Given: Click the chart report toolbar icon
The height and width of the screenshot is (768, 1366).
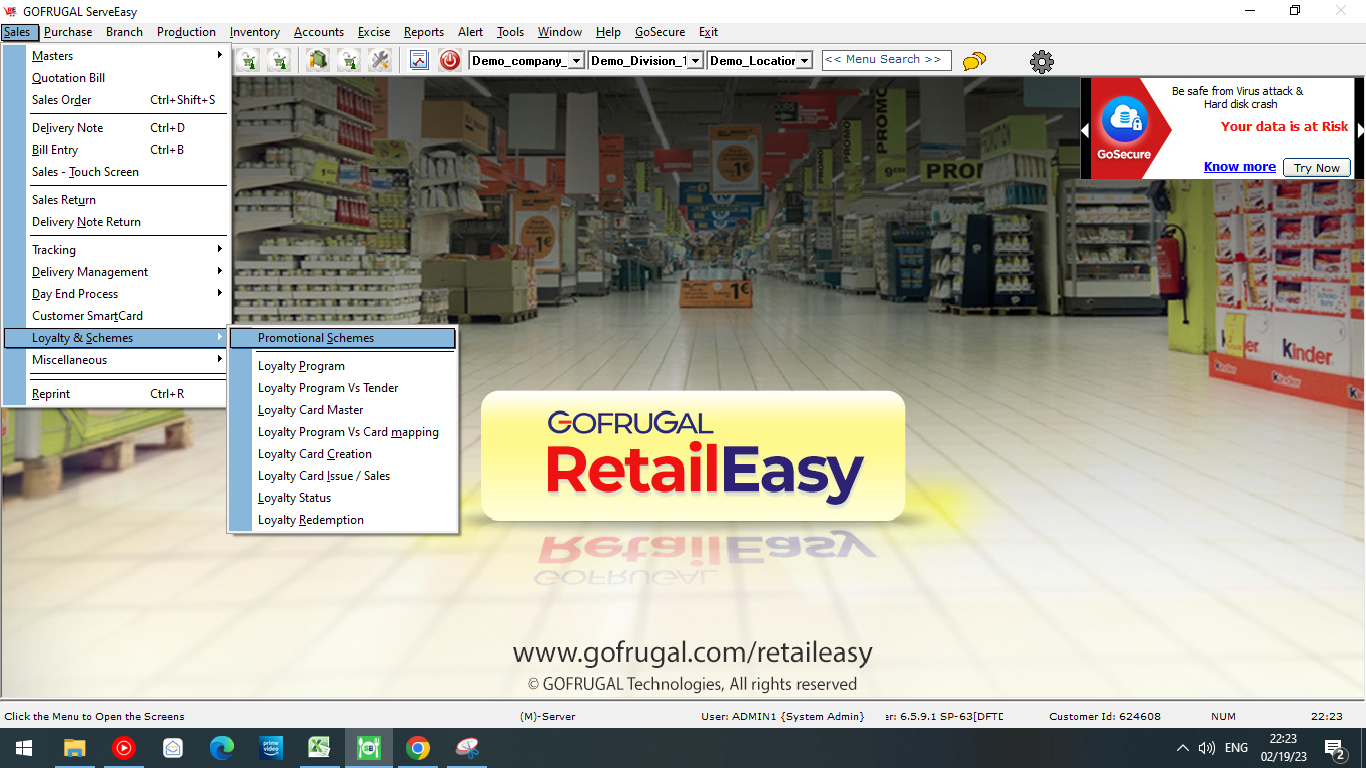Looking at the screenshot, I should point(419,60).
